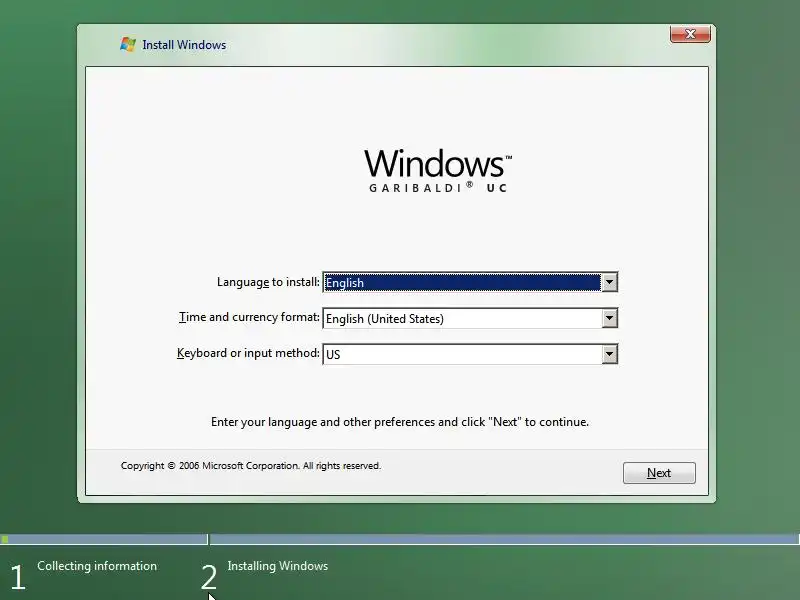Click the 'Installing Windows' step label
This screenshot has height=600, width=800.
click(x=278, y=566)
